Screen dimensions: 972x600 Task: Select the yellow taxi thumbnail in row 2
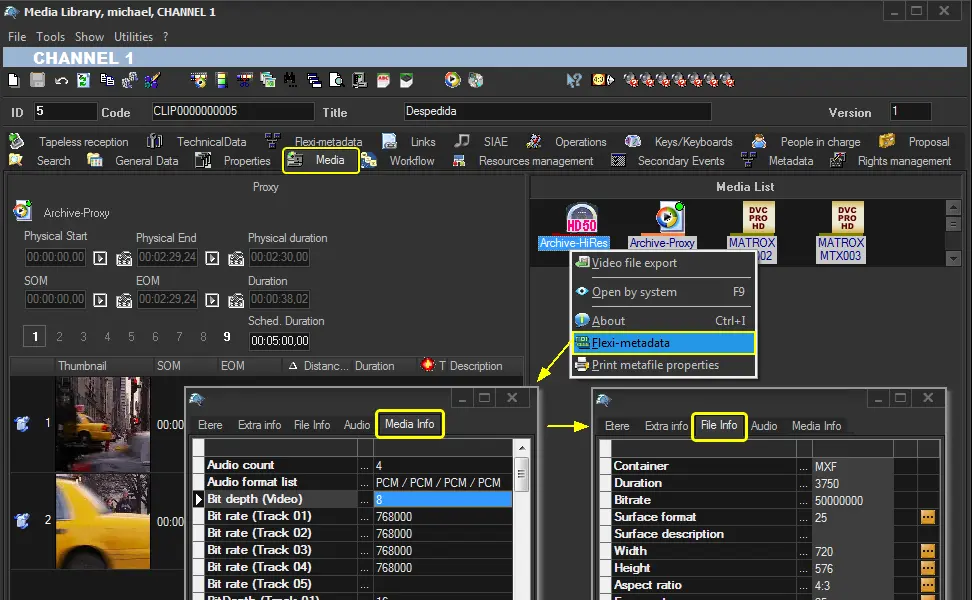click(103, 521)
